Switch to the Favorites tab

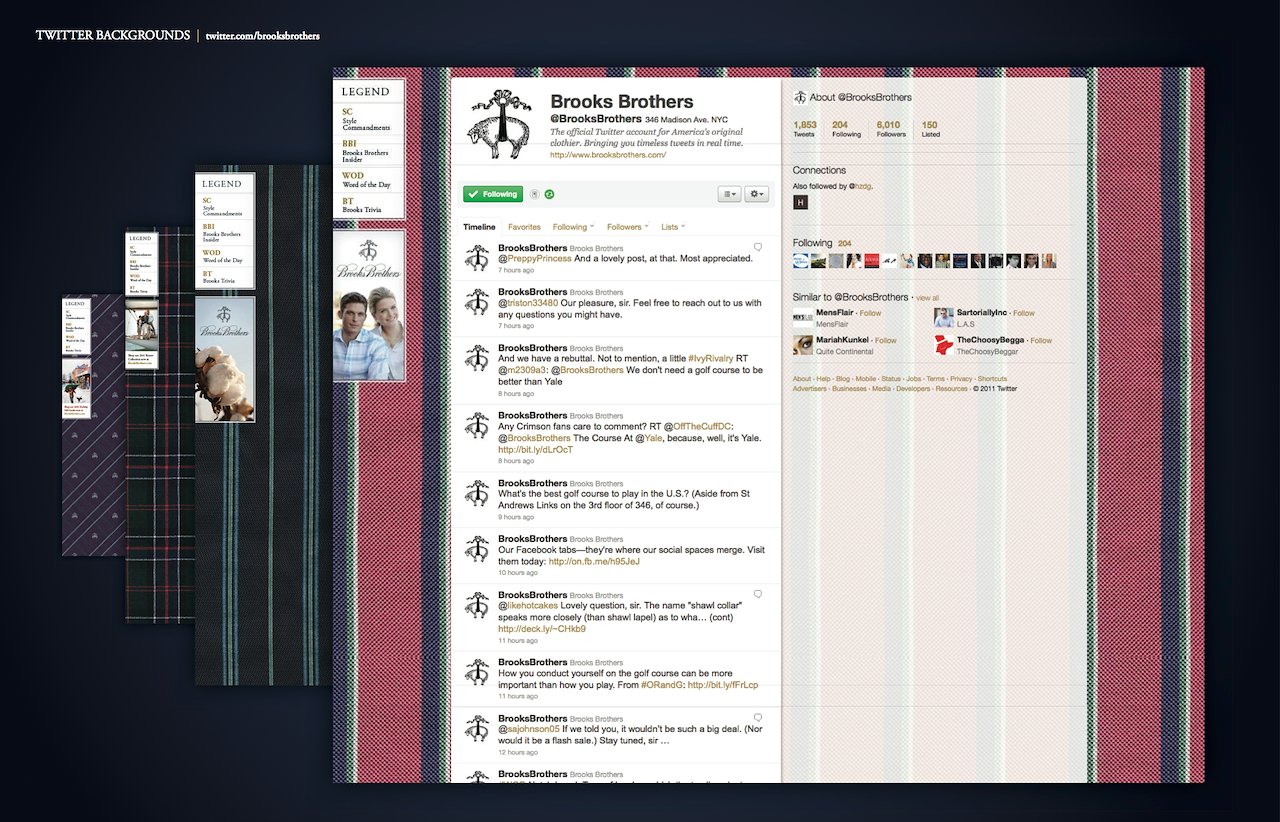click(524, 227)
